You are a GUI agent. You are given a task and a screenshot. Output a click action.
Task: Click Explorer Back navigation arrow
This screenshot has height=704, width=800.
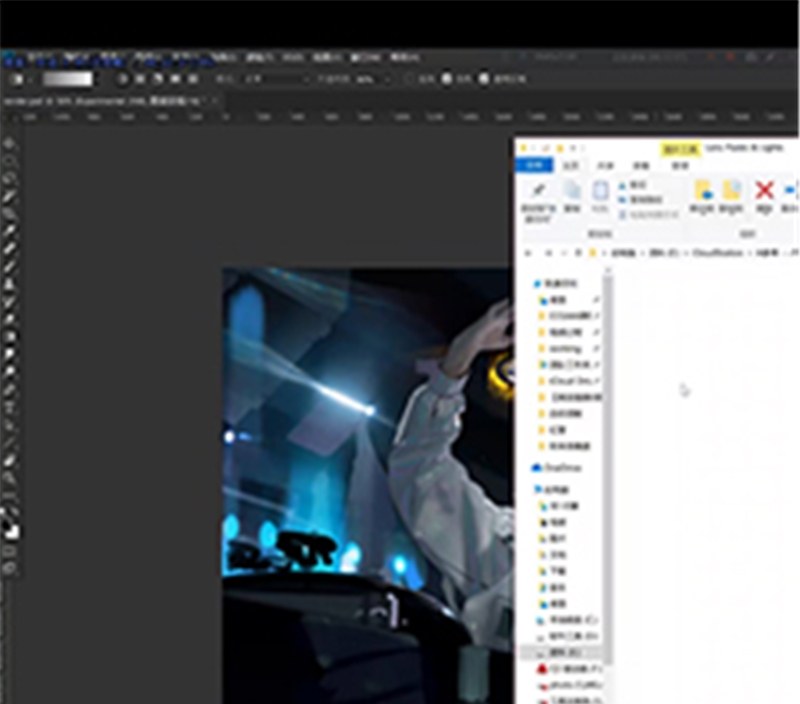point(528,253)
